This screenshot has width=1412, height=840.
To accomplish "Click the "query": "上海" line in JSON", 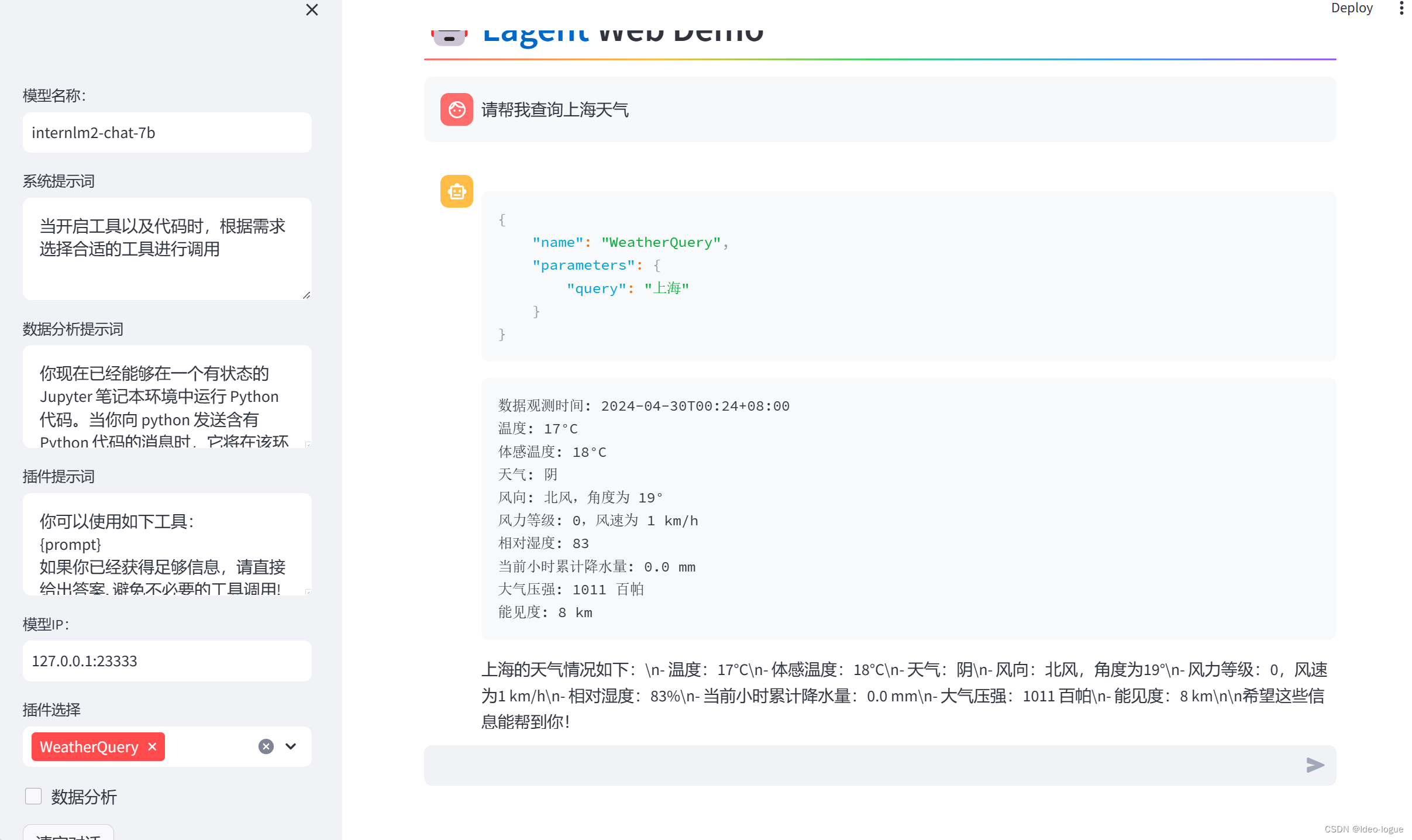I will click(628, 288).
